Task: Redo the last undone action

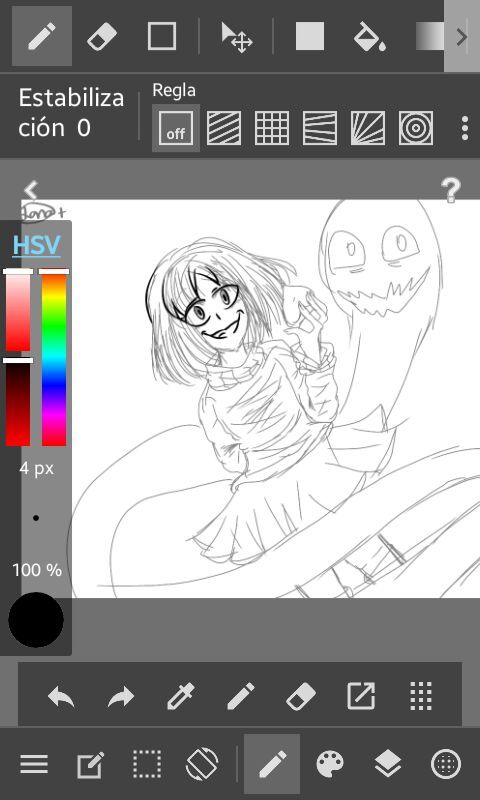Action: (121, 696)
